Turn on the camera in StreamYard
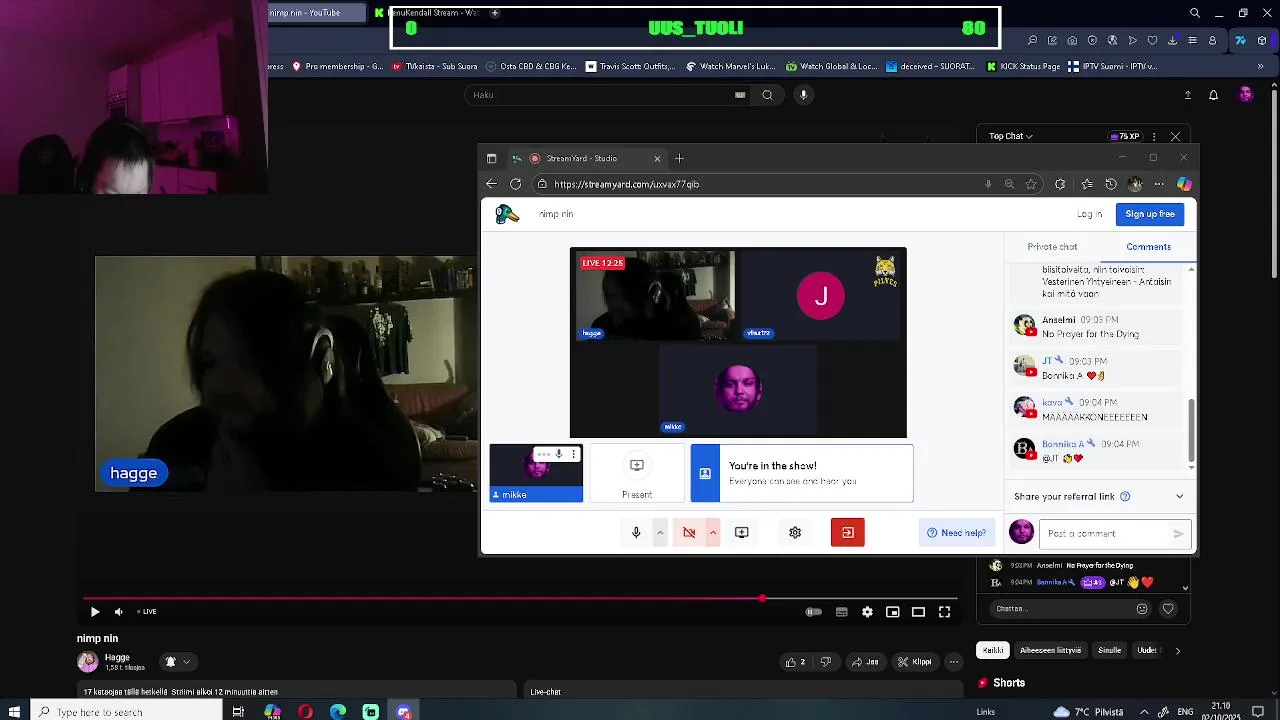1280x720 pixels. (689, 533)
